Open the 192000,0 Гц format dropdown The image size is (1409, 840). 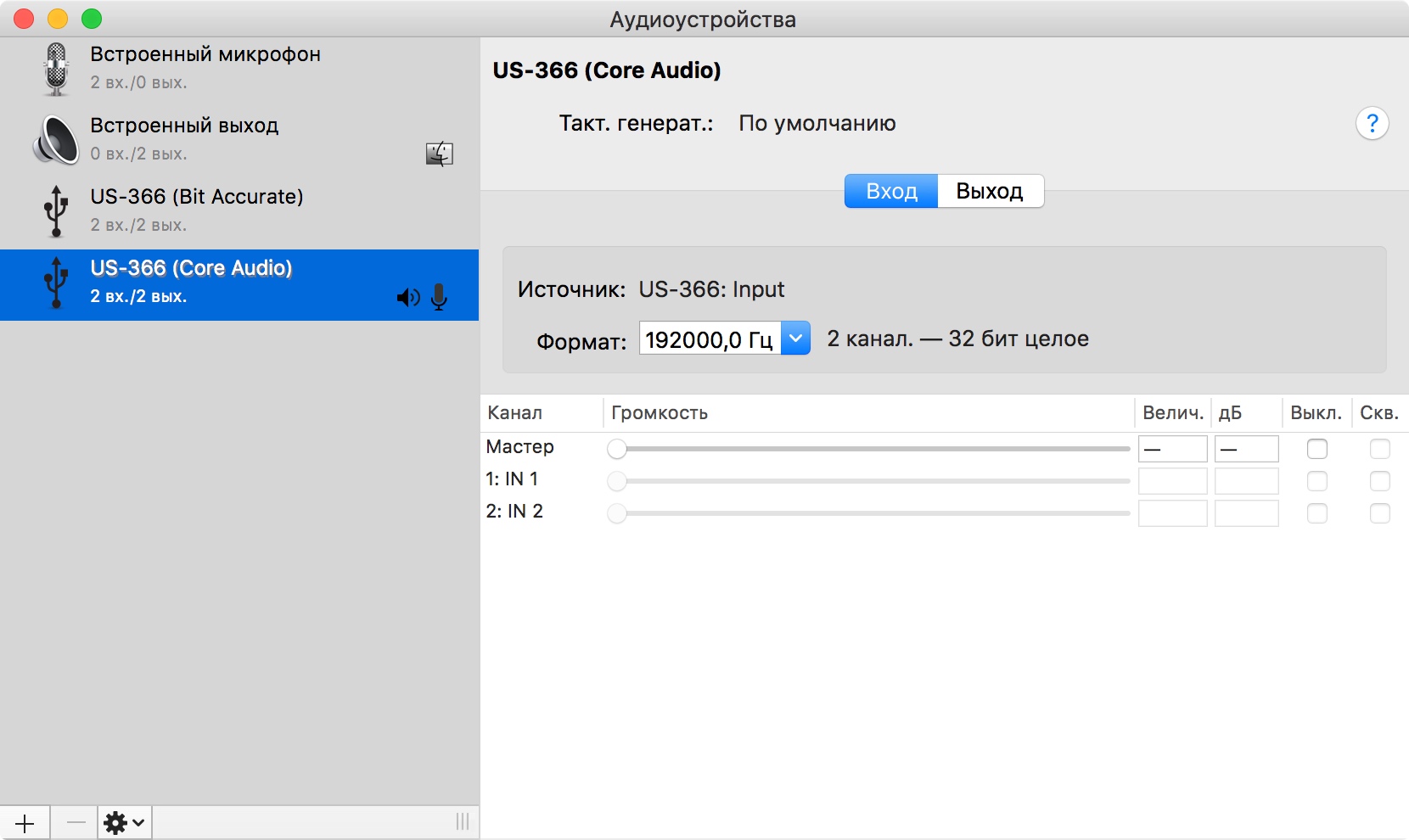795,339
